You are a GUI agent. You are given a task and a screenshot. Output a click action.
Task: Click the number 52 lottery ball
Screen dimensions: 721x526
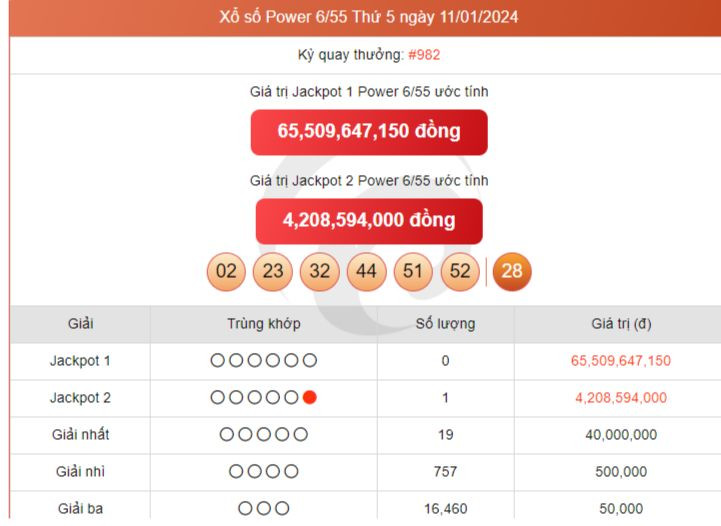coord(460,272)
